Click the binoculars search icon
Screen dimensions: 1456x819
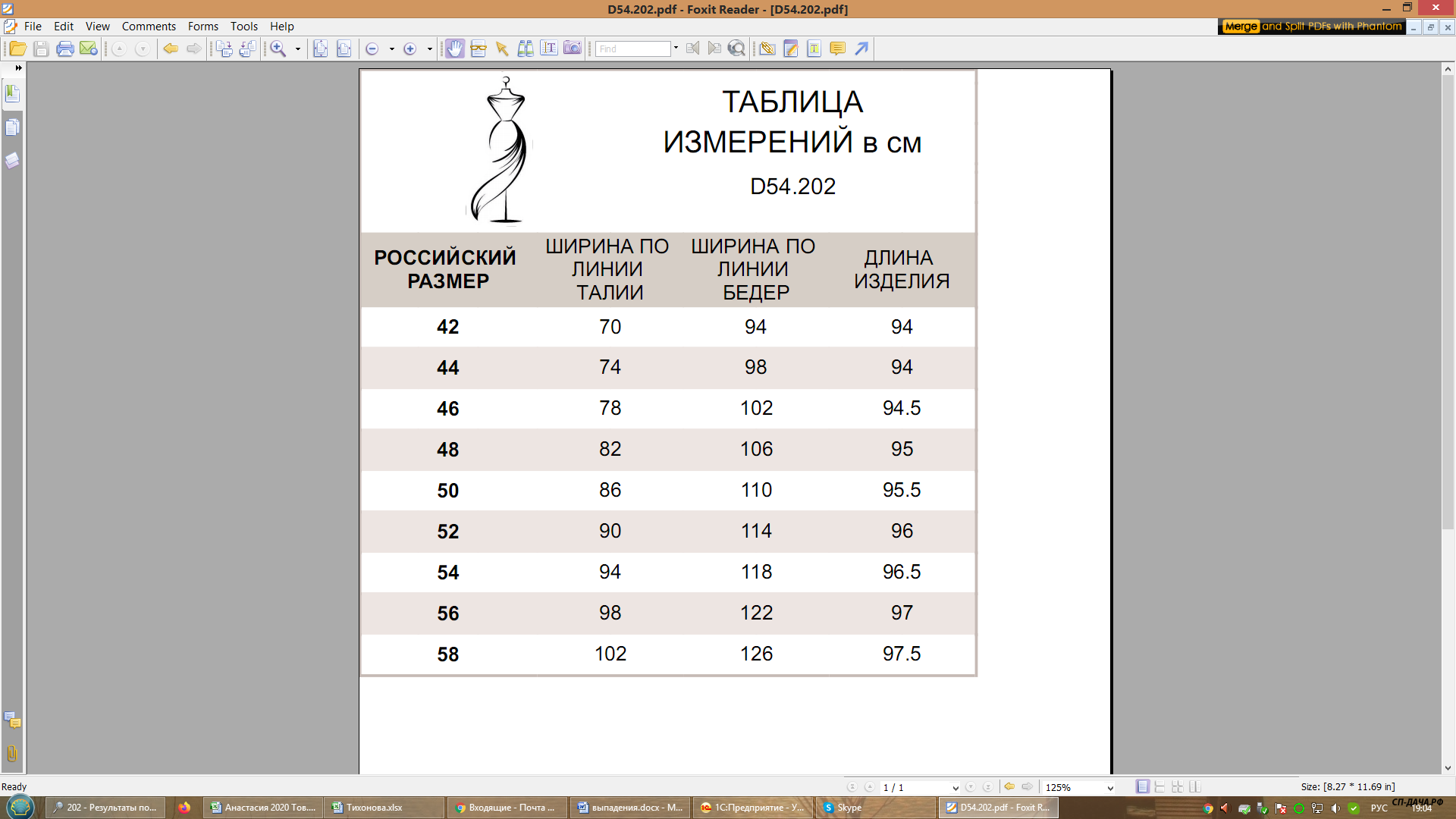[525, 49]
